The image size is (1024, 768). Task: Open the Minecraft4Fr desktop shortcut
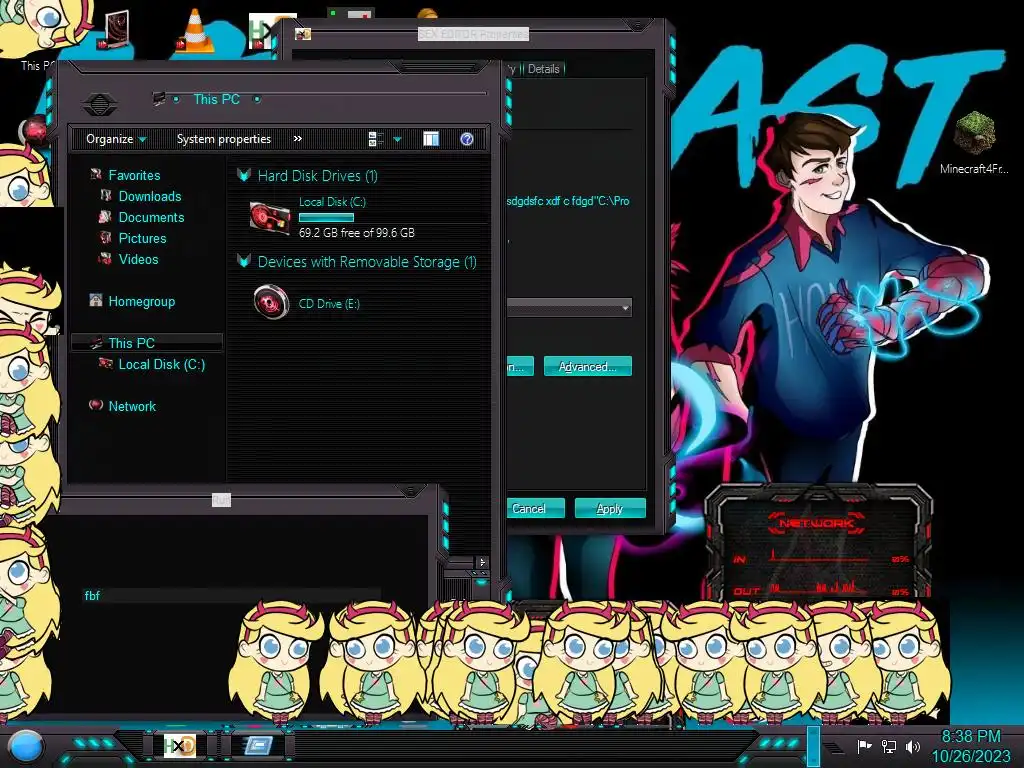pos(974,141)
